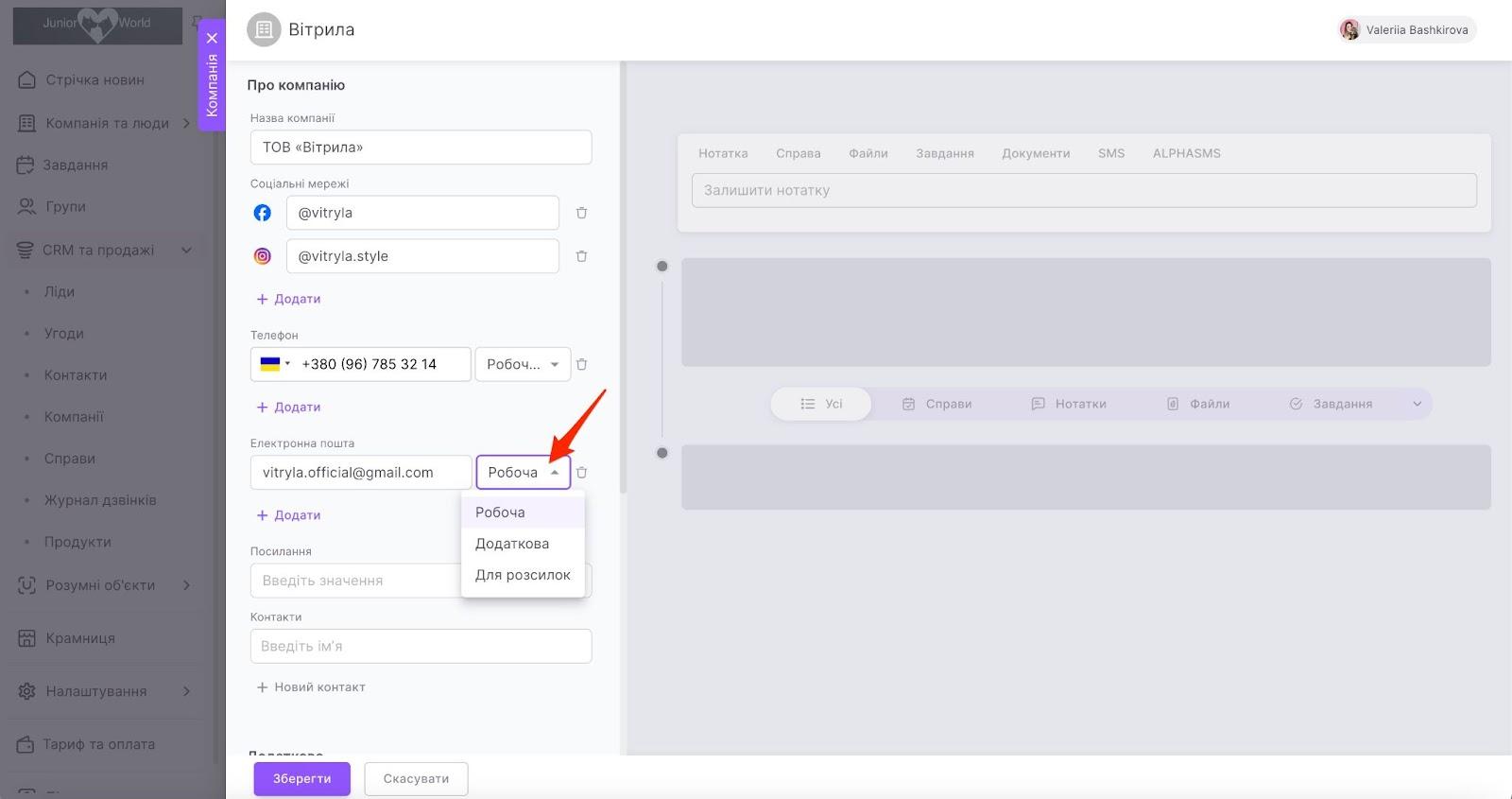Click the Залишити нотатку note field

(x=1083, y=190)
